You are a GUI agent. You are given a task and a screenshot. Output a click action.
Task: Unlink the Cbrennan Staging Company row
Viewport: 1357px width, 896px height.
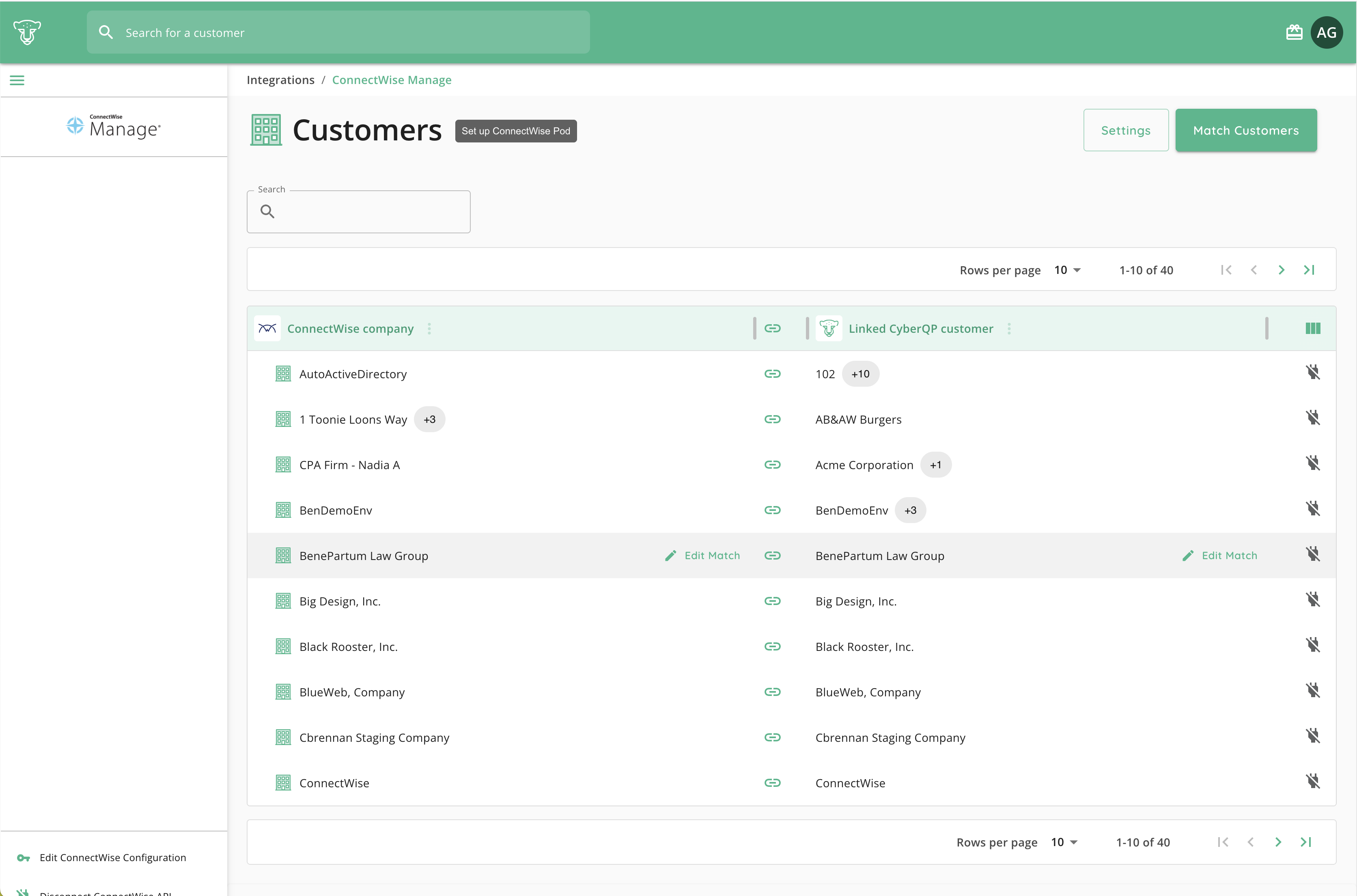tap(1312, 737)
